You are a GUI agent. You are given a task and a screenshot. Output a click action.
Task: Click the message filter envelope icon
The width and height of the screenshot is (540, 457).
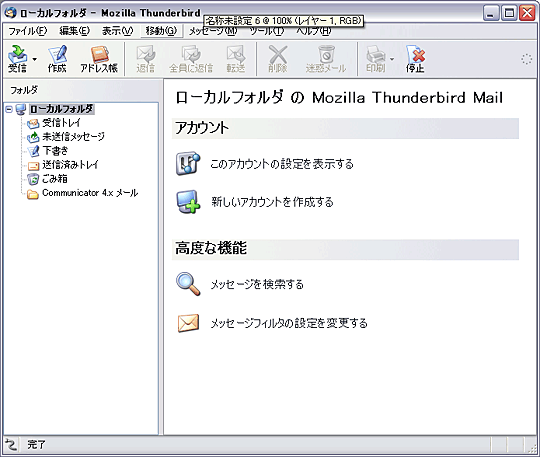pos(188,323)
